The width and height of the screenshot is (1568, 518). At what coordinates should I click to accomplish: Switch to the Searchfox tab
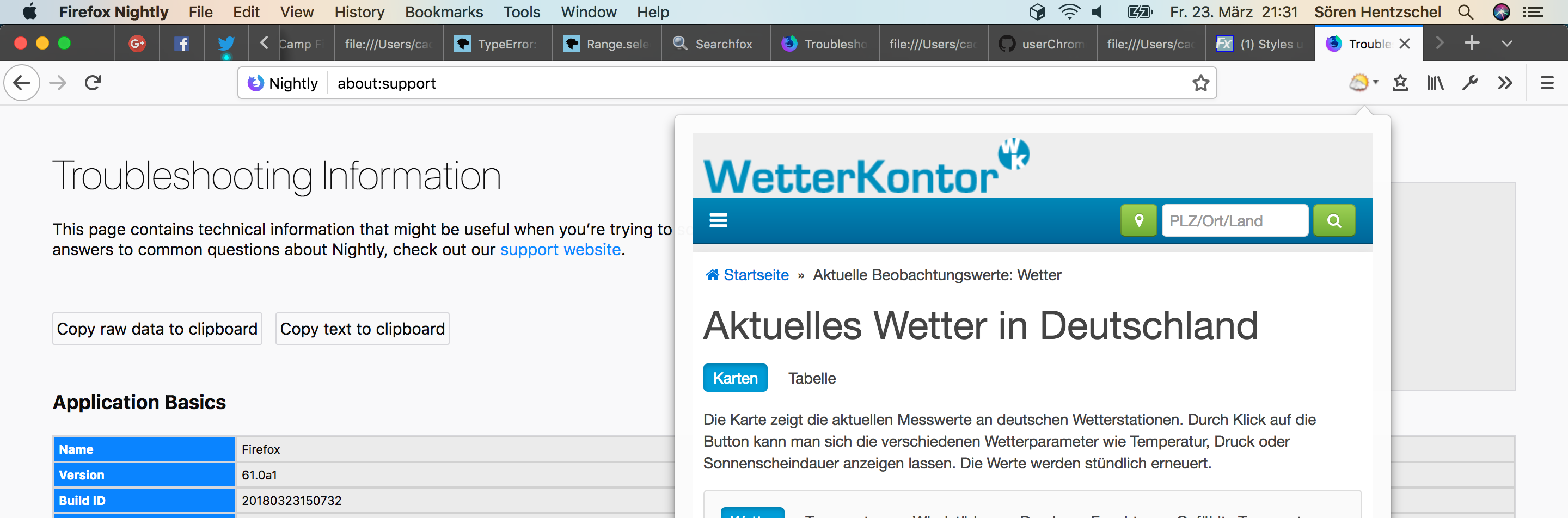tap(716, 43)
